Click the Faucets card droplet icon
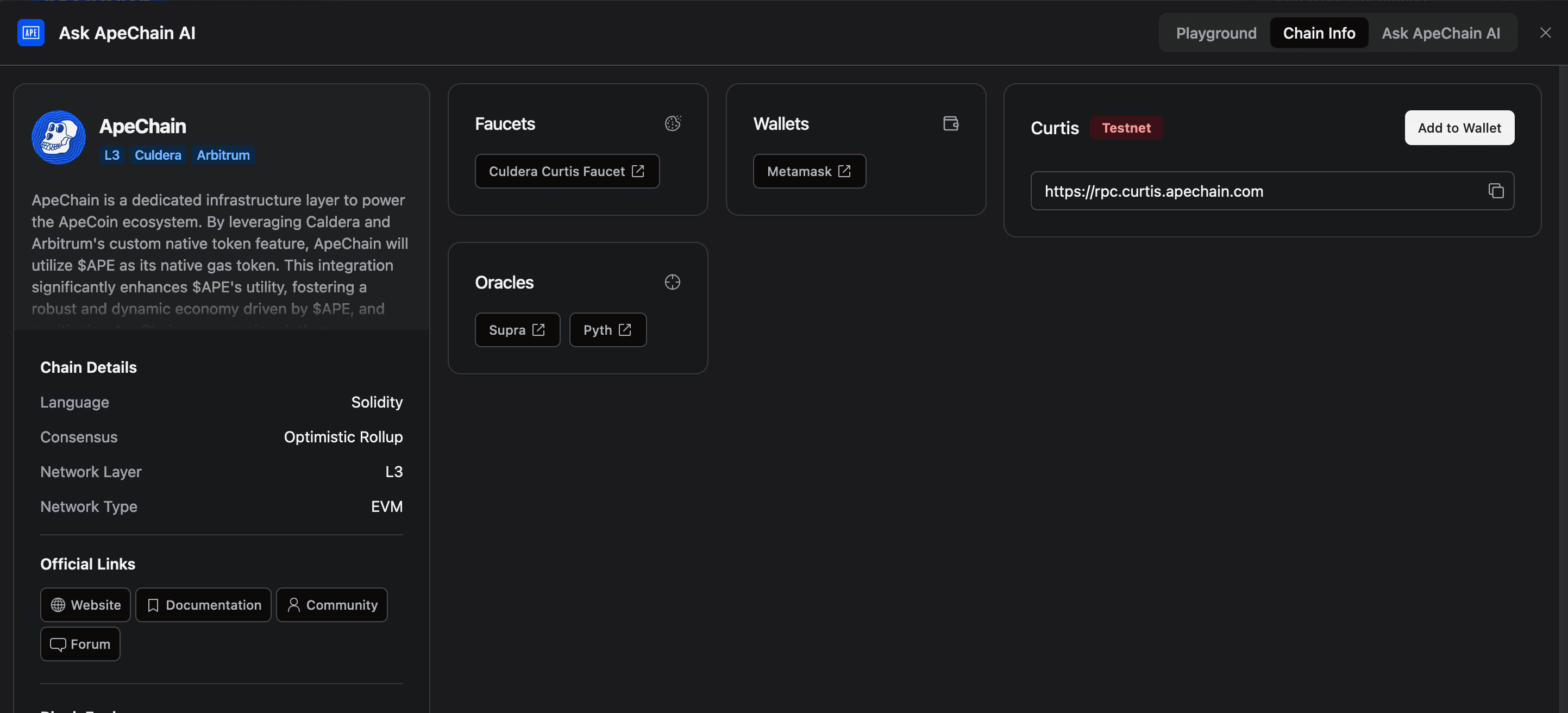 coord(673,123)
